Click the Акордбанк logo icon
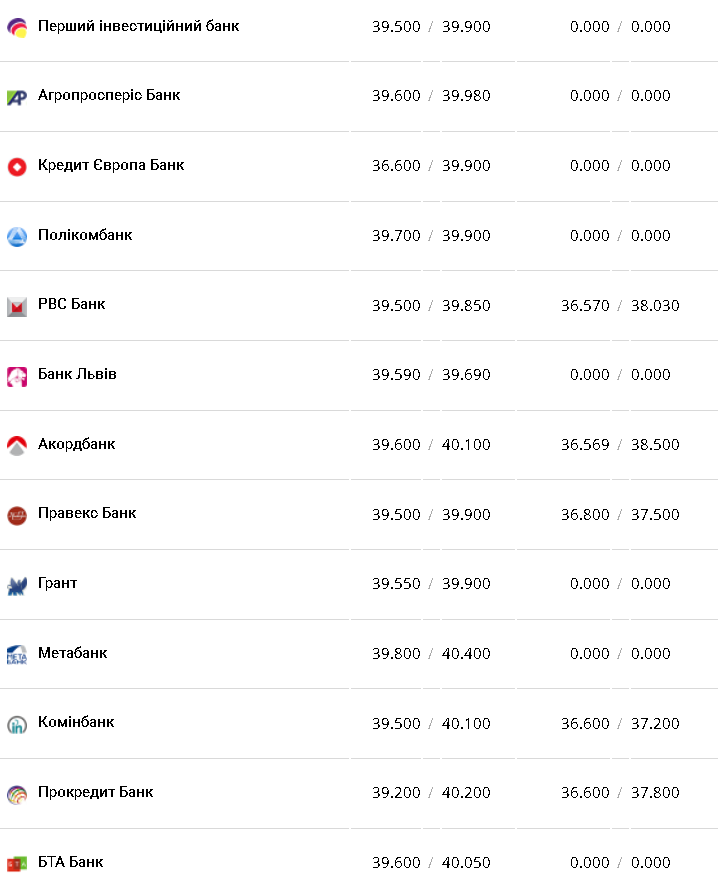 pyautogui.click(x=16, y=446)
